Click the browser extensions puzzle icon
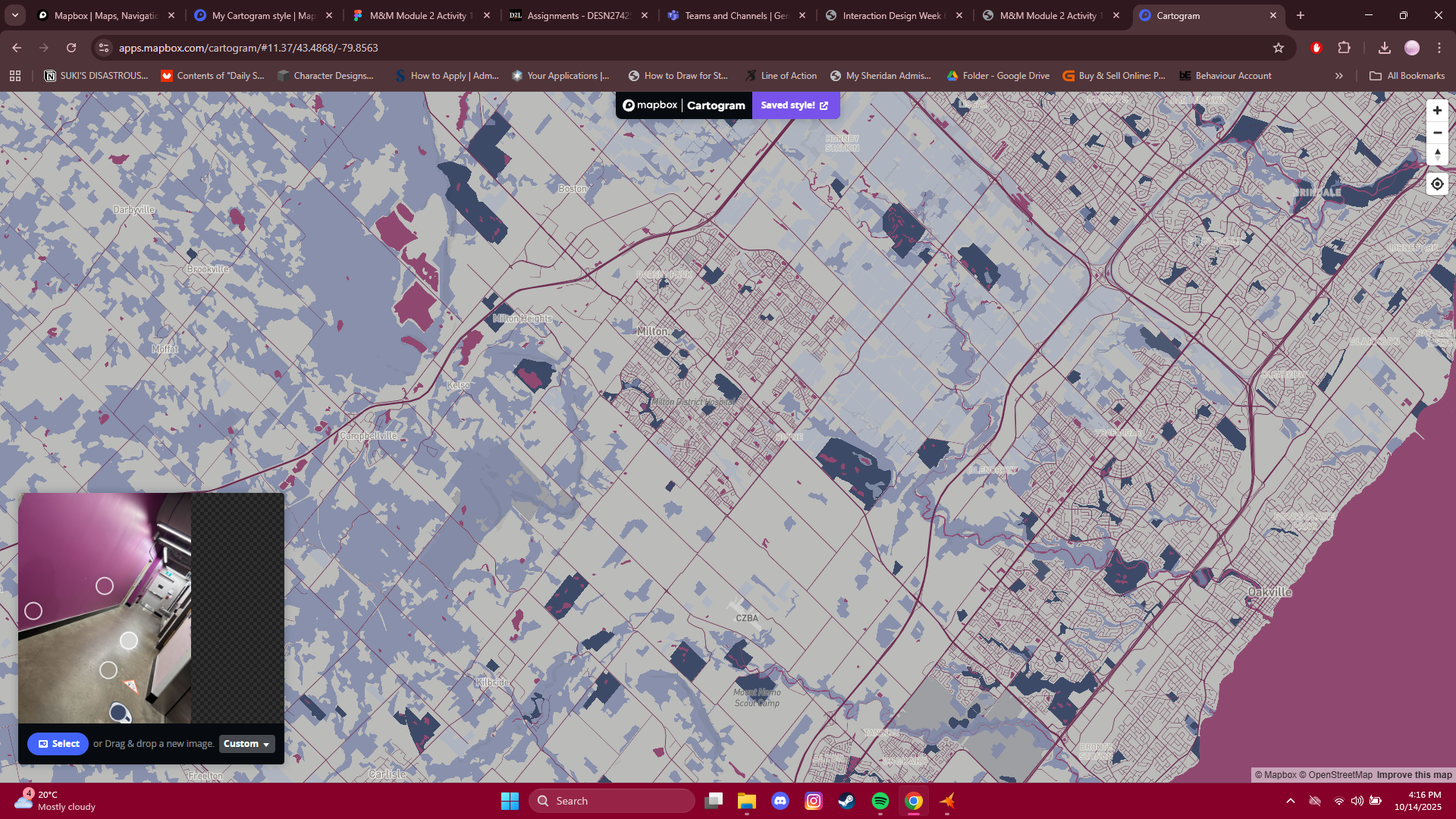Screen dimensions: 1456x819 pyautogui.click(x=1345, y=47)
